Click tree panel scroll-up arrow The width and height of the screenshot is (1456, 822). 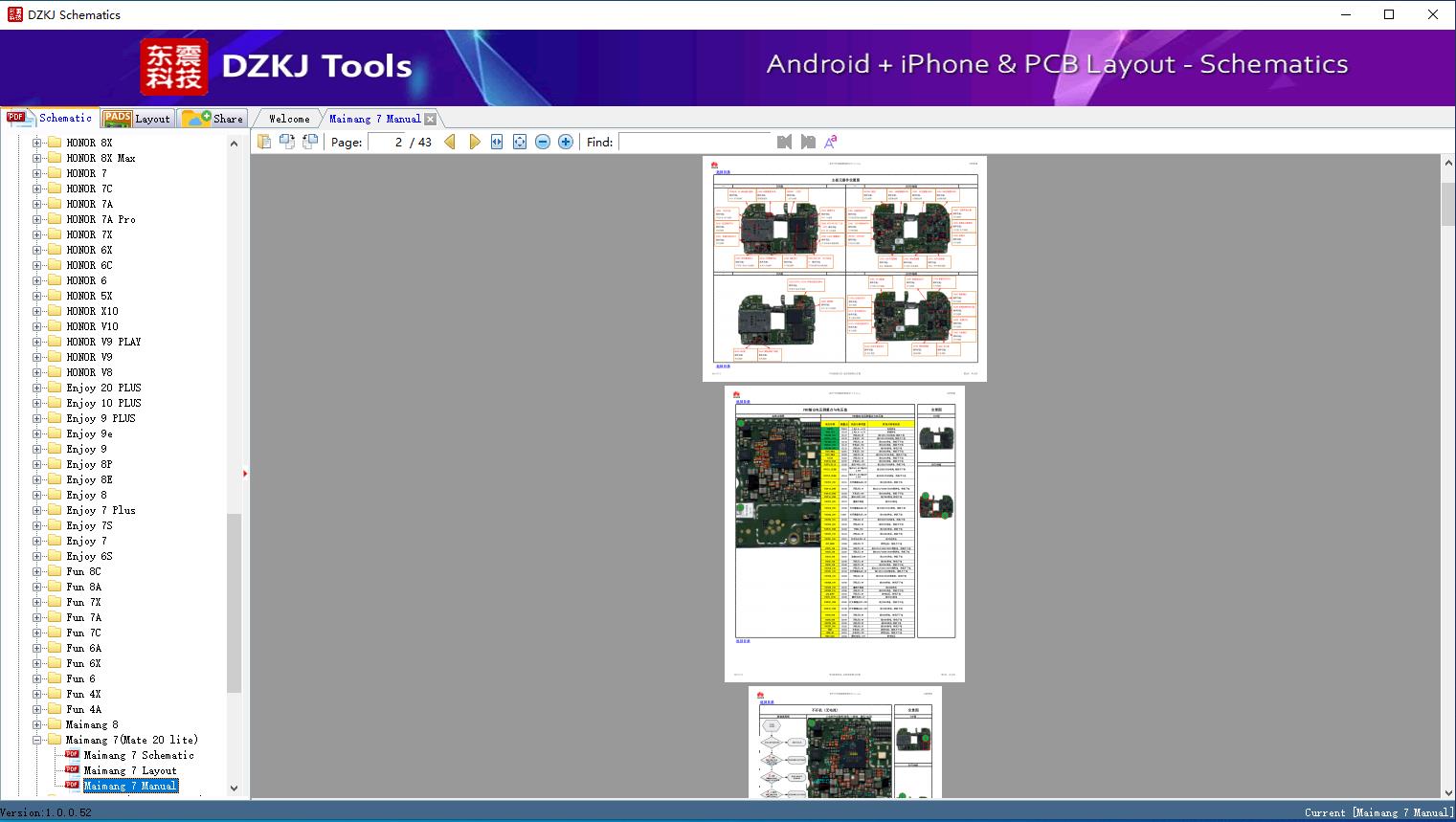tap(234, 144)
